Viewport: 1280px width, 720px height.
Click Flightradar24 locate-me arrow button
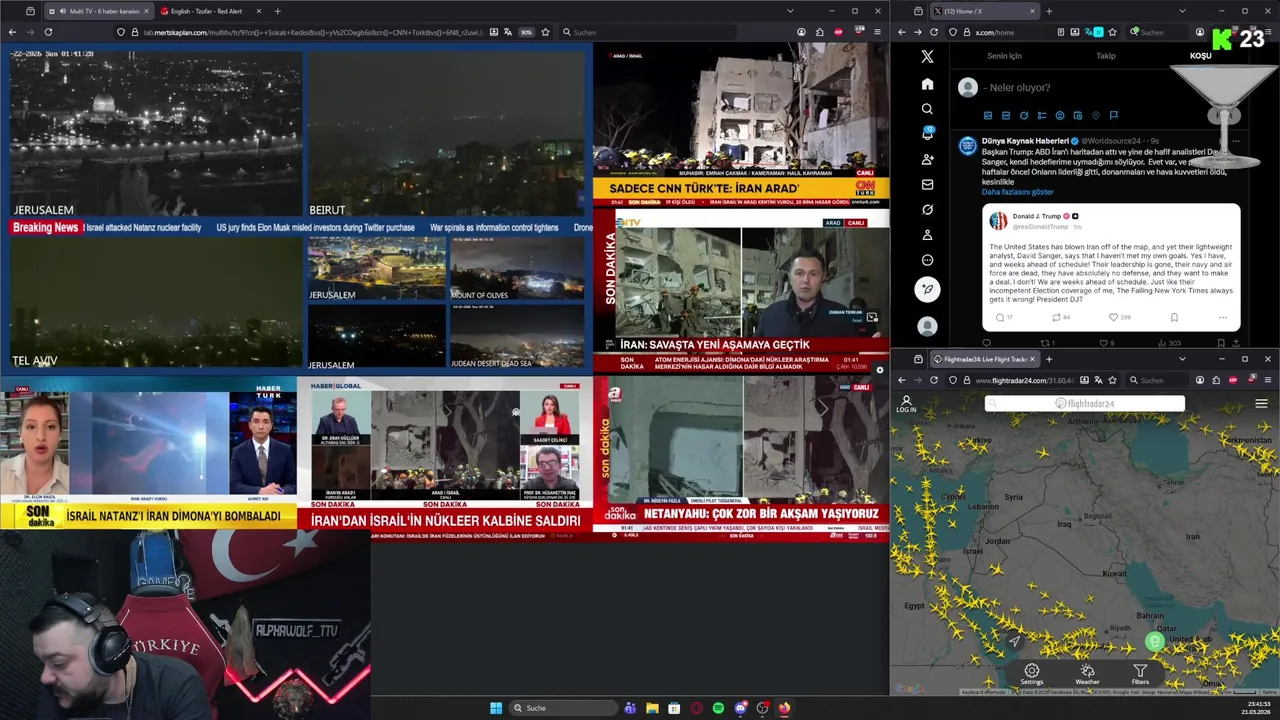coord(1015,641)
